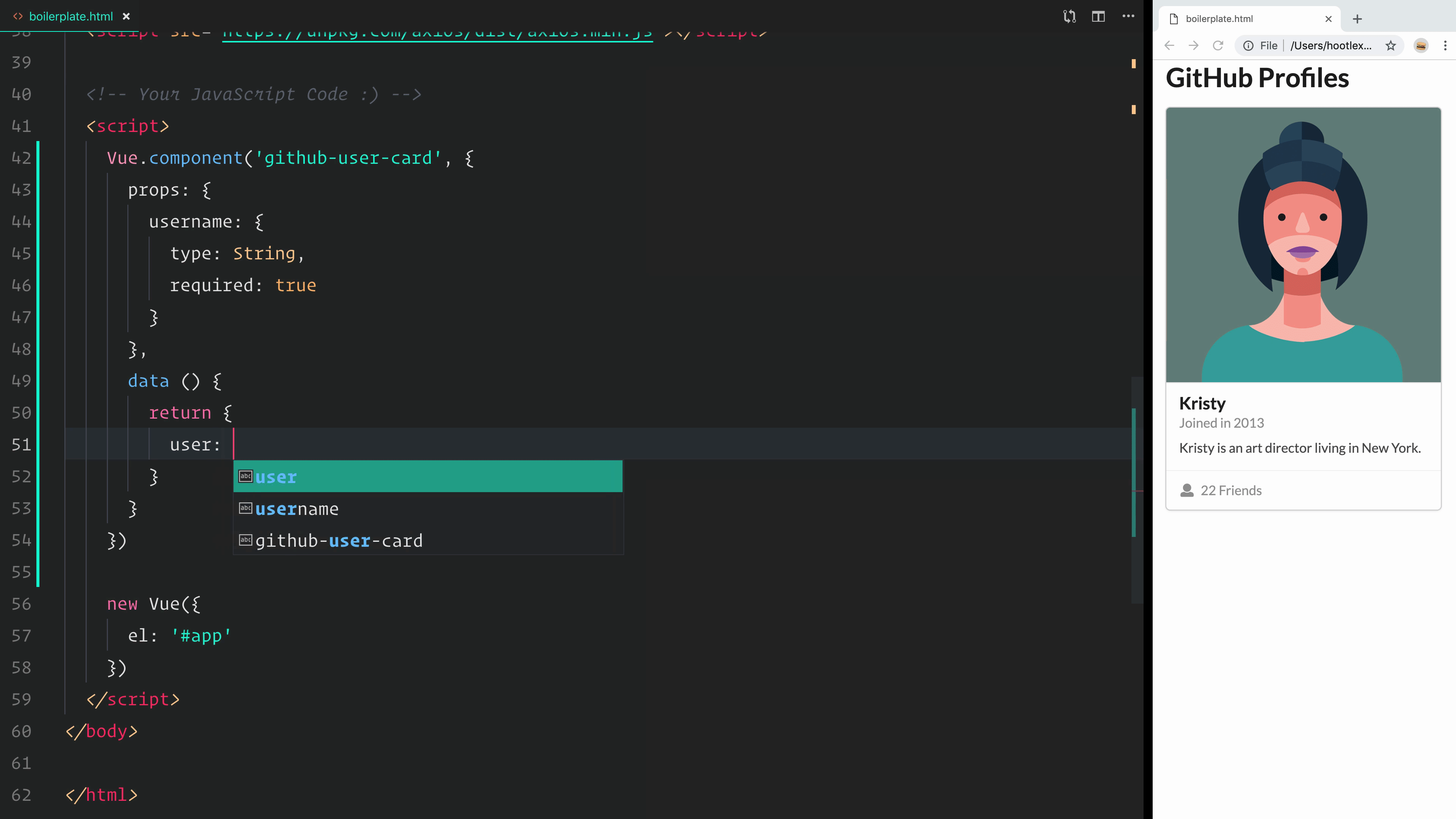Screen dimensions: 1456x819
Task: Reload the page in the browser
Action: click(x=1218, y=46)
